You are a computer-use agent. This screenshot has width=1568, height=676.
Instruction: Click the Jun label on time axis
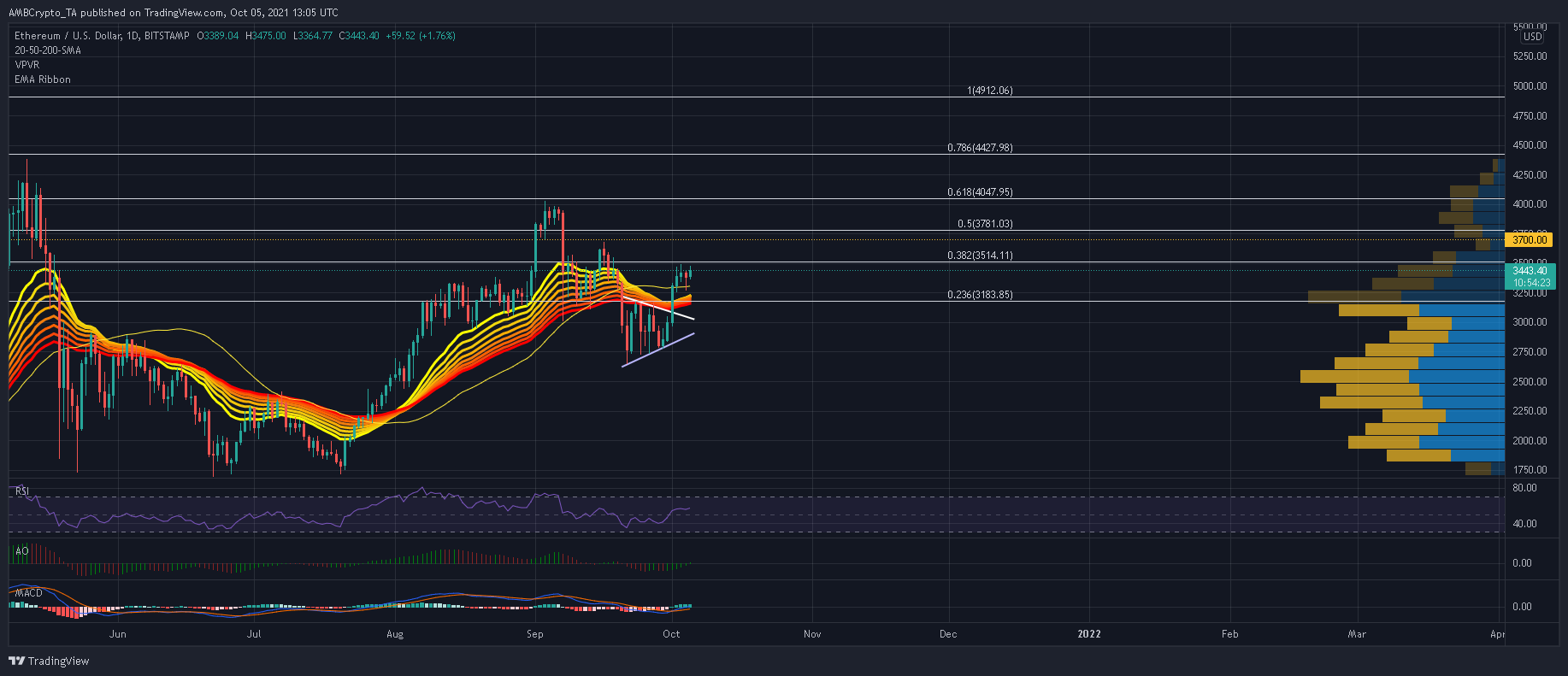tap(118, 634)
